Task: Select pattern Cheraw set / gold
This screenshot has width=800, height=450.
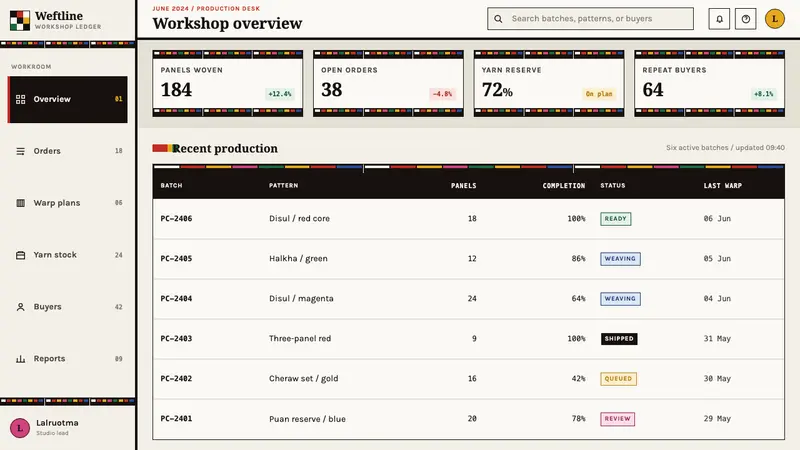Action: [x=304, y=379]
